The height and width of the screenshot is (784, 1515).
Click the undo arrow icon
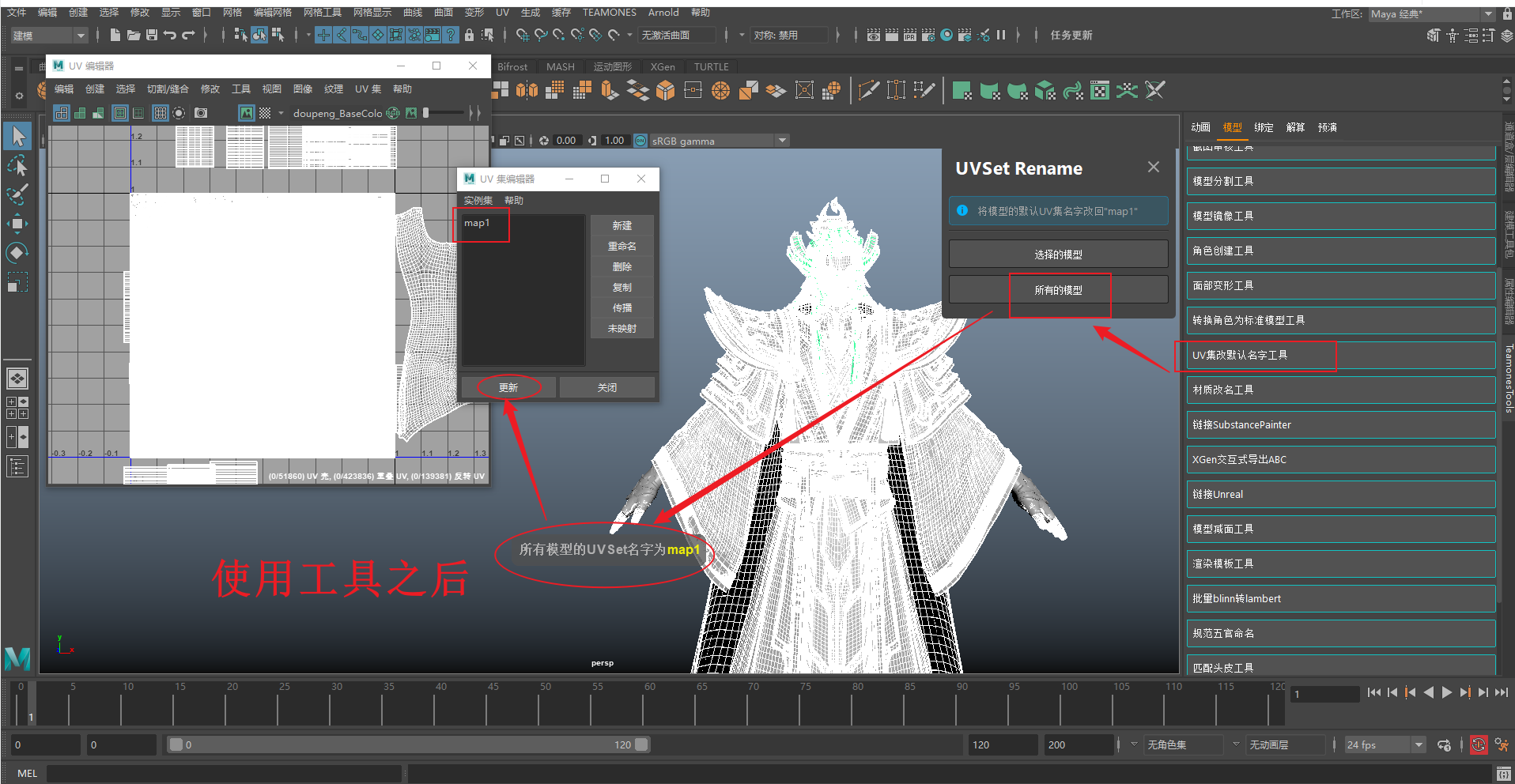pos(170,35)
